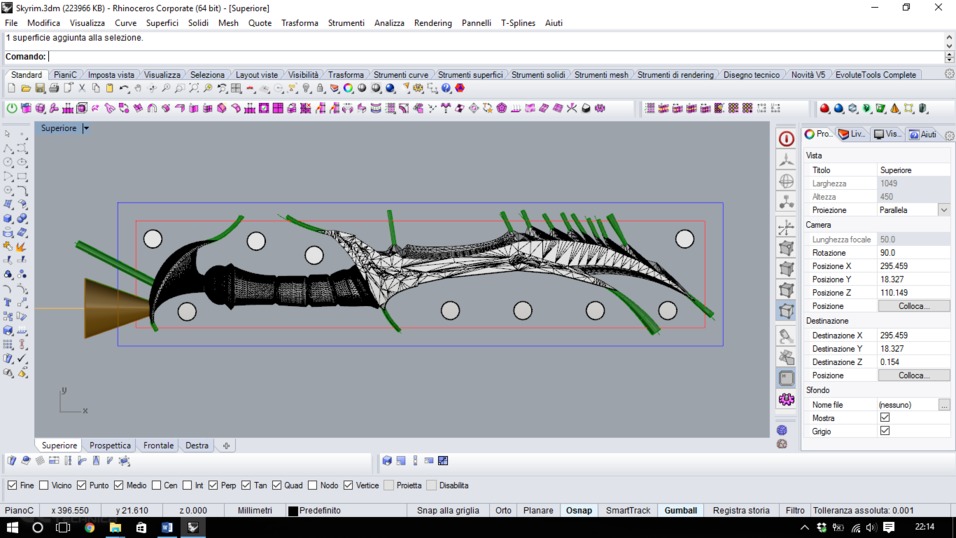This screenshot has width=956, height=538.
Task: Select the Box solid tool
Action: click(8, 218)
